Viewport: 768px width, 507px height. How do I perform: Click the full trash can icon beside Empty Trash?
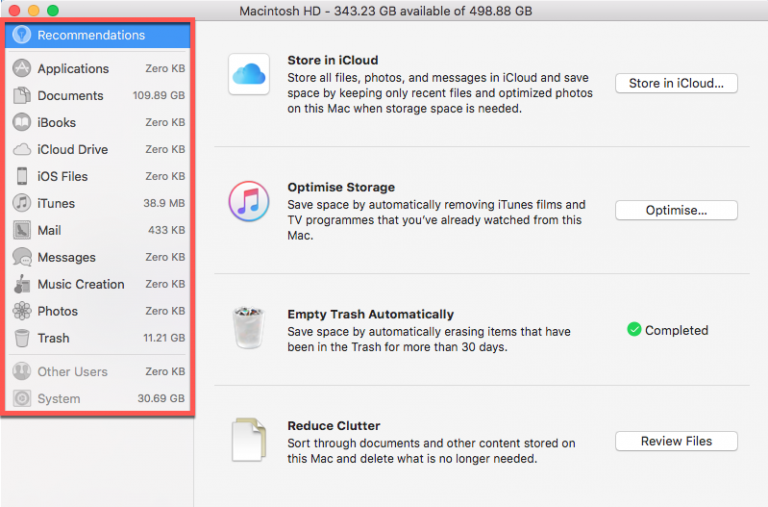(x=249, y=327)
